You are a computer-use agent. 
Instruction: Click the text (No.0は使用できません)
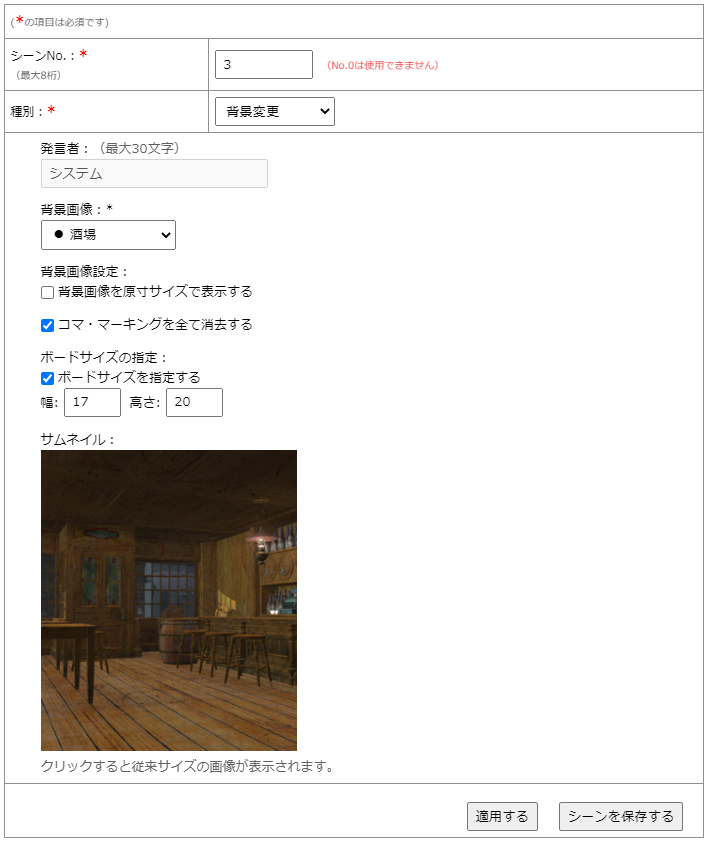pos(383,65)
